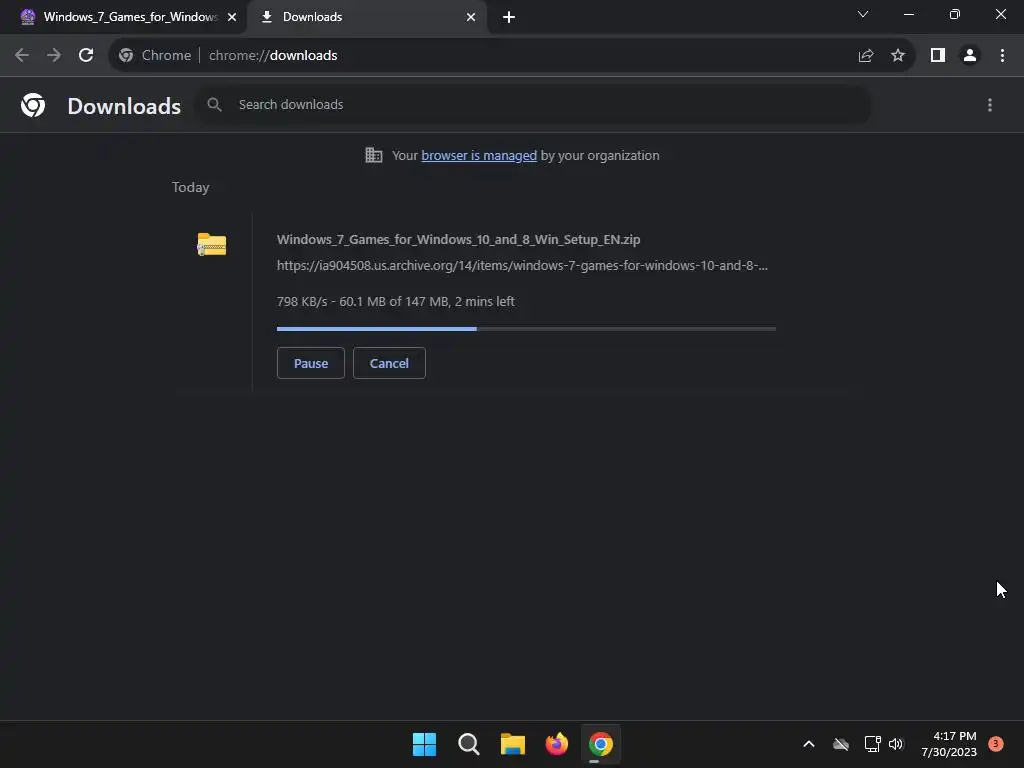Click the Today date heading
Viewport: 1024px width, 768px height.
pos(191,187)
